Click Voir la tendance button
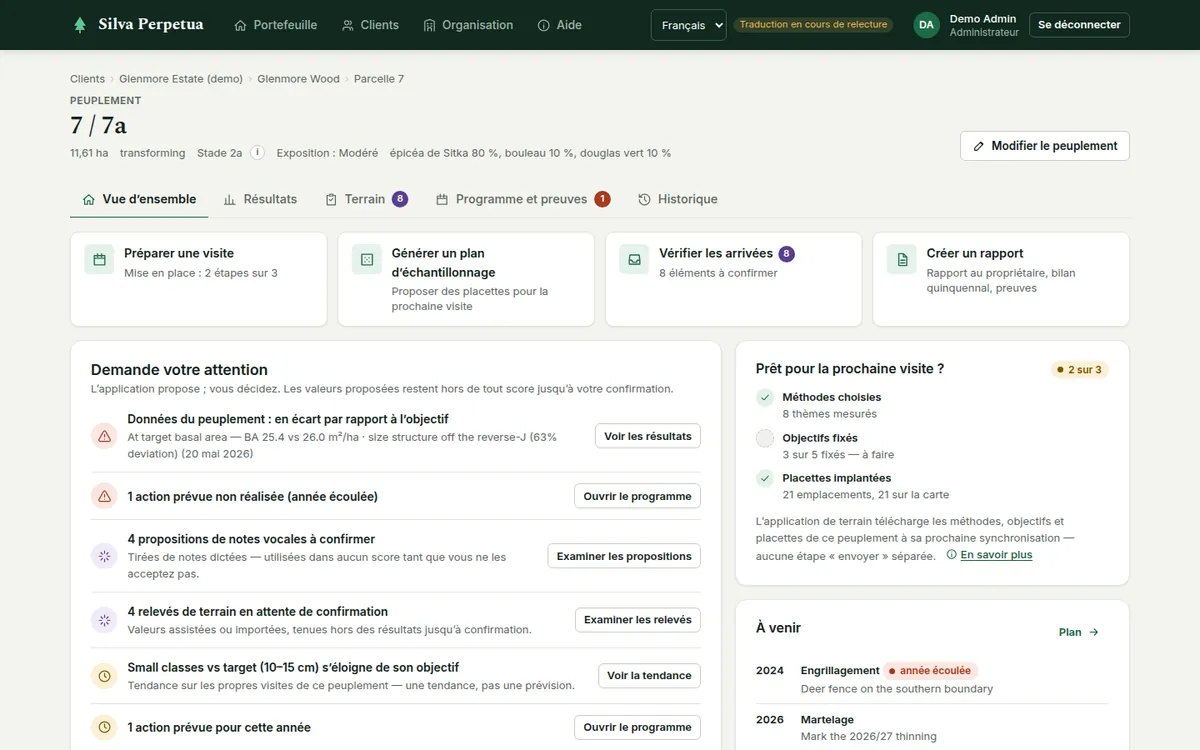Viewport: 1200px width, 750px height. tap(649, 676)
